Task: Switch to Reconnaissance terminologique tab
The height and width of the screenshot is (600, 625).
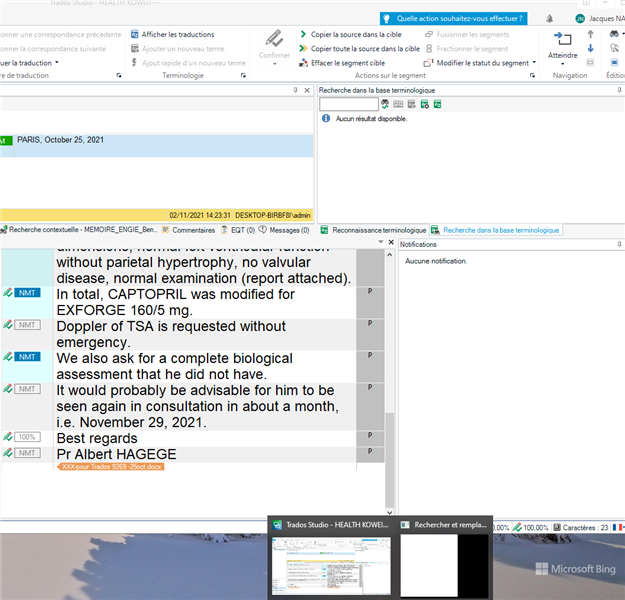Action: click(x=374, y=230)
